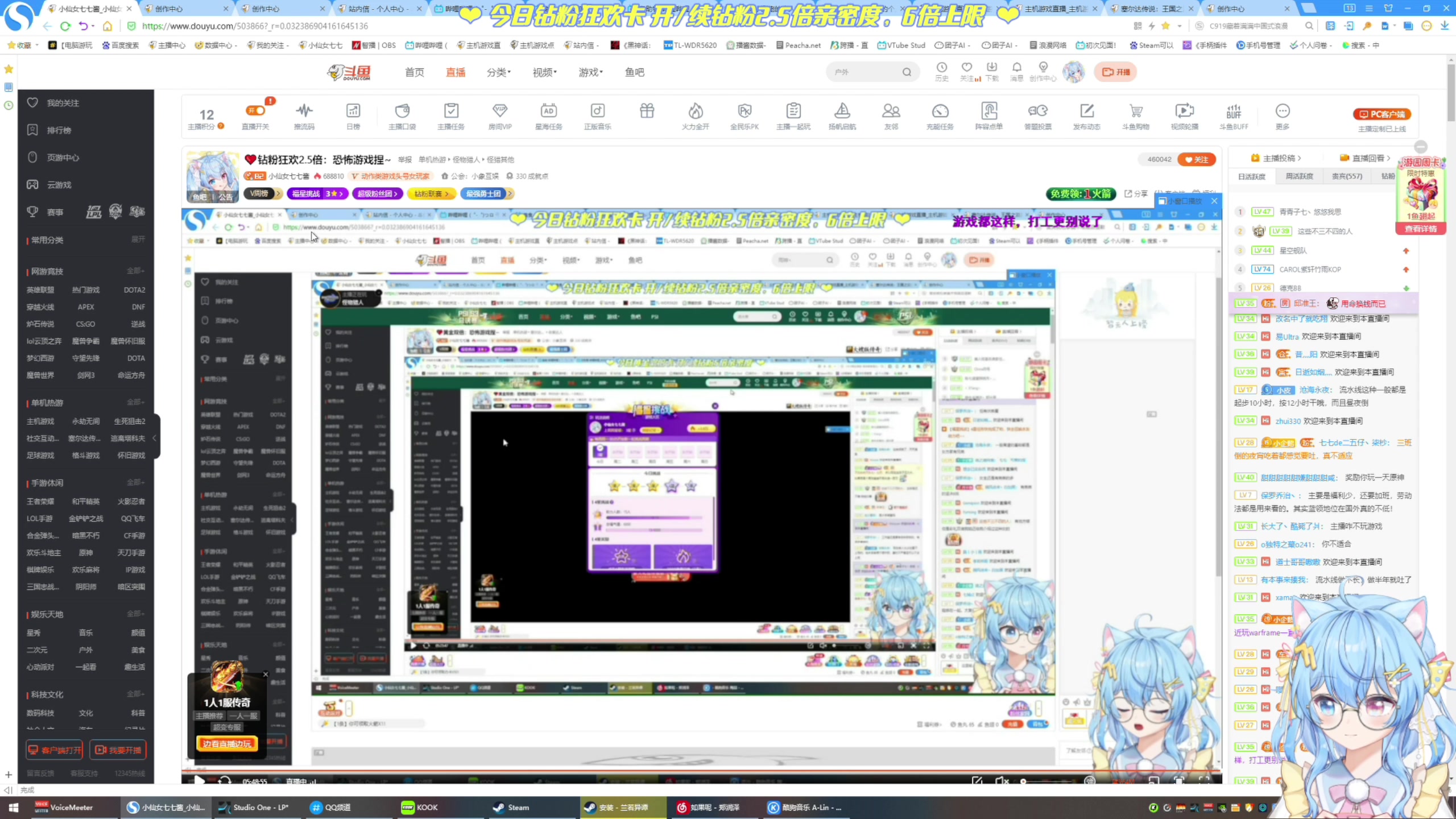1456x819 pixels.
Task: Expand 网游竞技 category with 全部 arrow
Action: (135, 271)
